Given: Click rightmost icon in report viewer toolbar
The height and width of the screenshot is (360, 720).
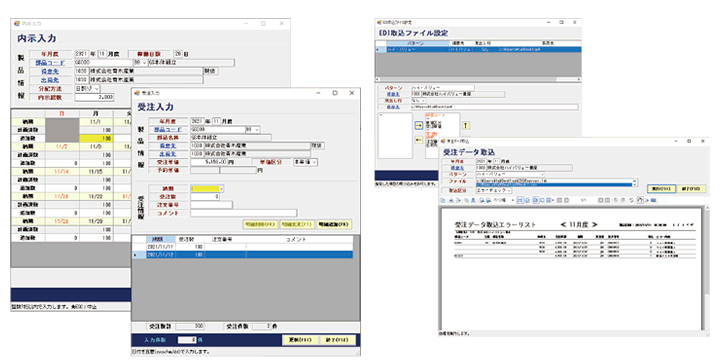Looking at the screenshot, I should pos(653,201).
